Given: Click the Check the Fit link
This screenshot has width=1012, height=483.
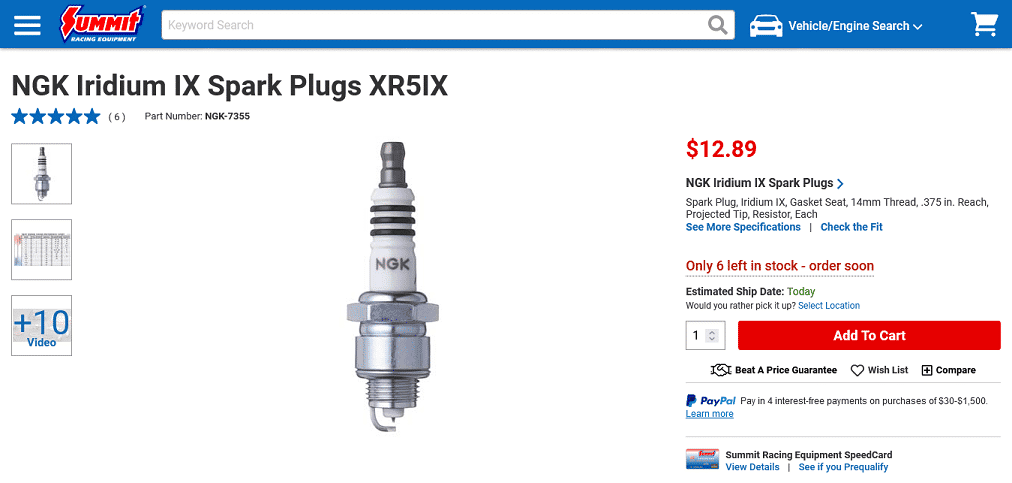Looking at the screenshot, I should click(851, 227).
